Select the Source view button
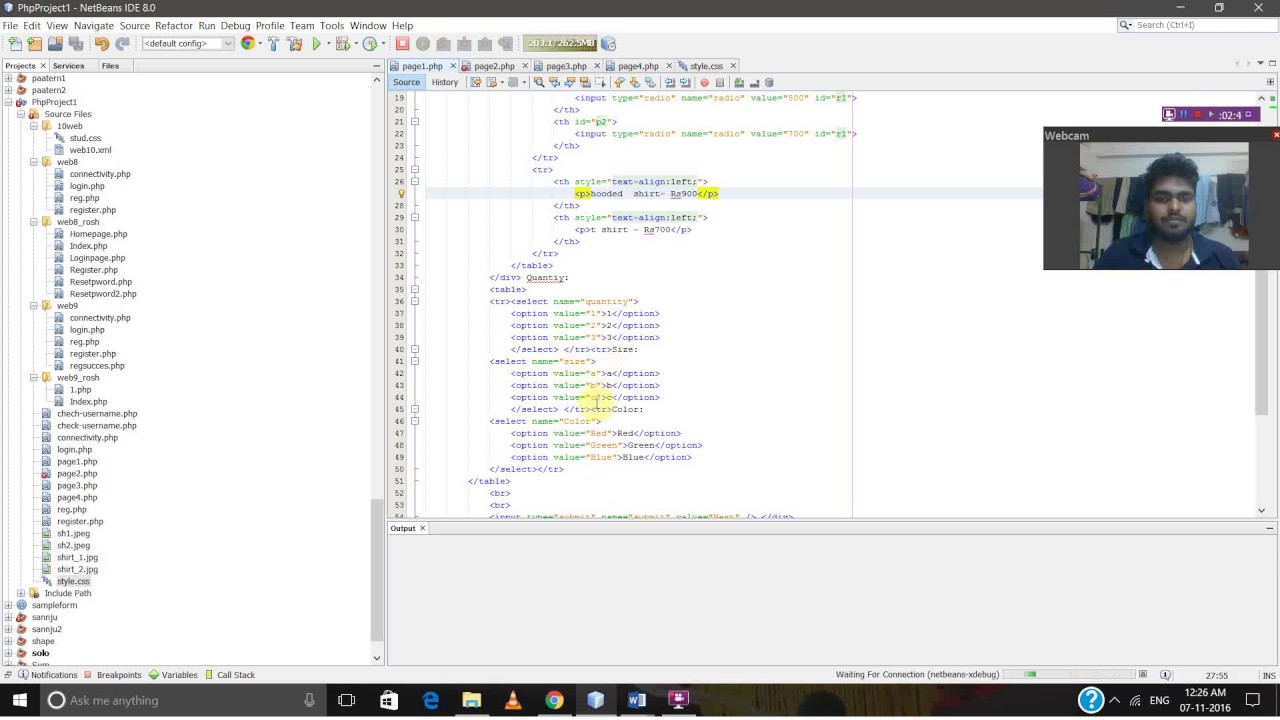This screenshot has width=1280, height=720. point(406,82)
